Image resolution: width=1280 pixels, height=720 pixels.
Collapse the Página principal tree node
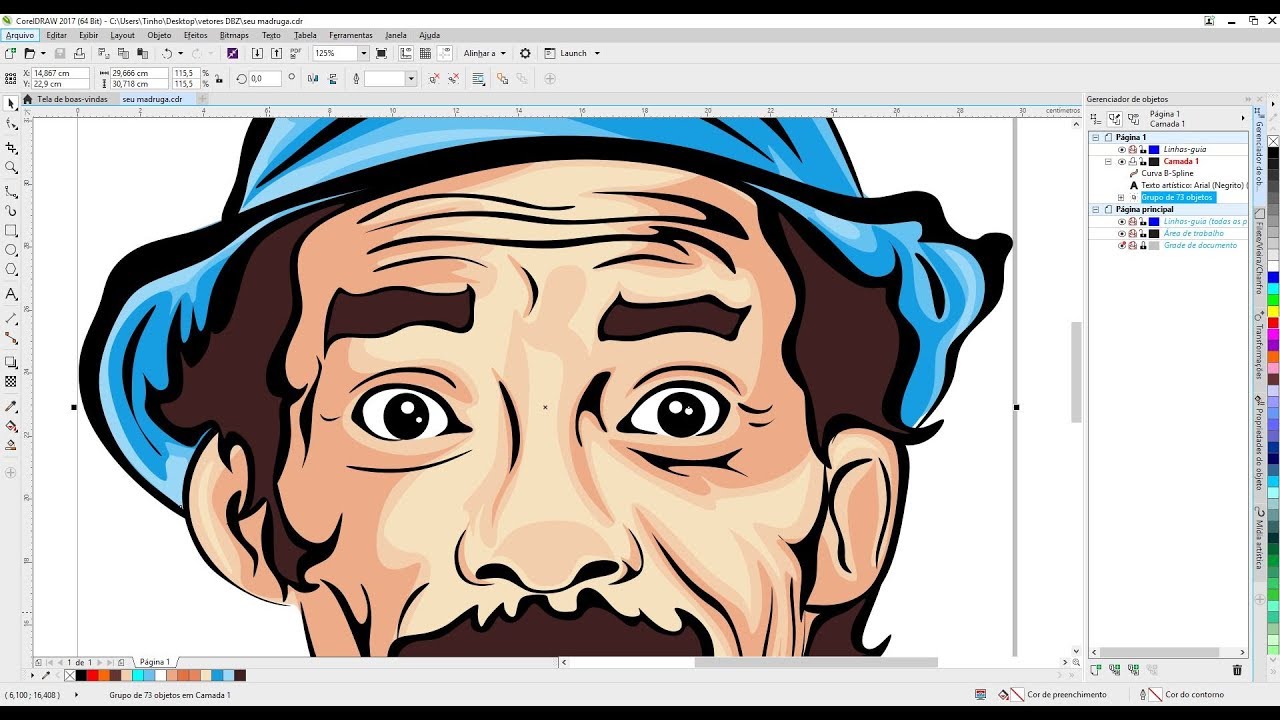(x=1096, y=209)
